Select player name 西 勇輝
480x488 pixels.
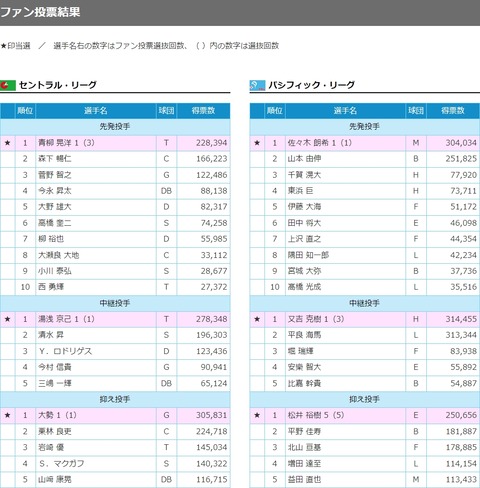coord(51,287)
